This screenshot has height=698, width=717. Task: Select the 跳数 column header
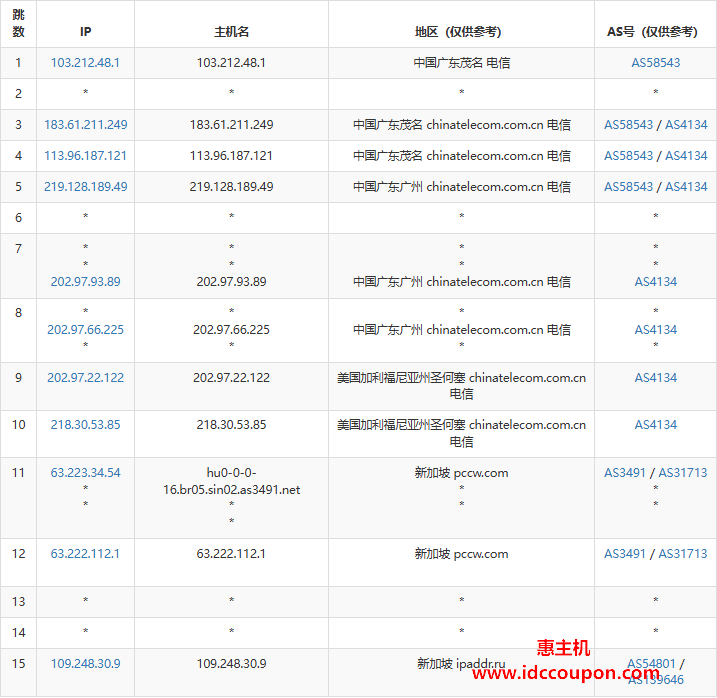click(x=18, y=23)
